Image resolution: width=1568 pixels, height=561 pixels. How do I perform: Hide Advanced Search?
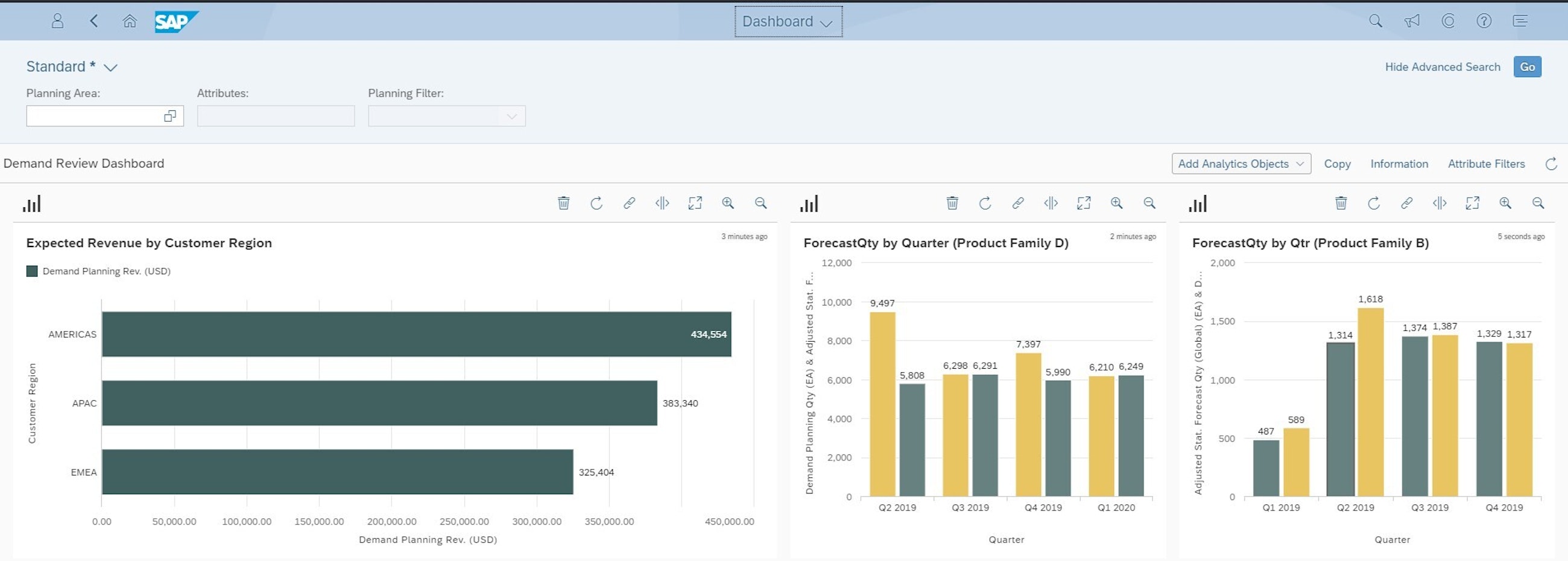pos(1443,66)
